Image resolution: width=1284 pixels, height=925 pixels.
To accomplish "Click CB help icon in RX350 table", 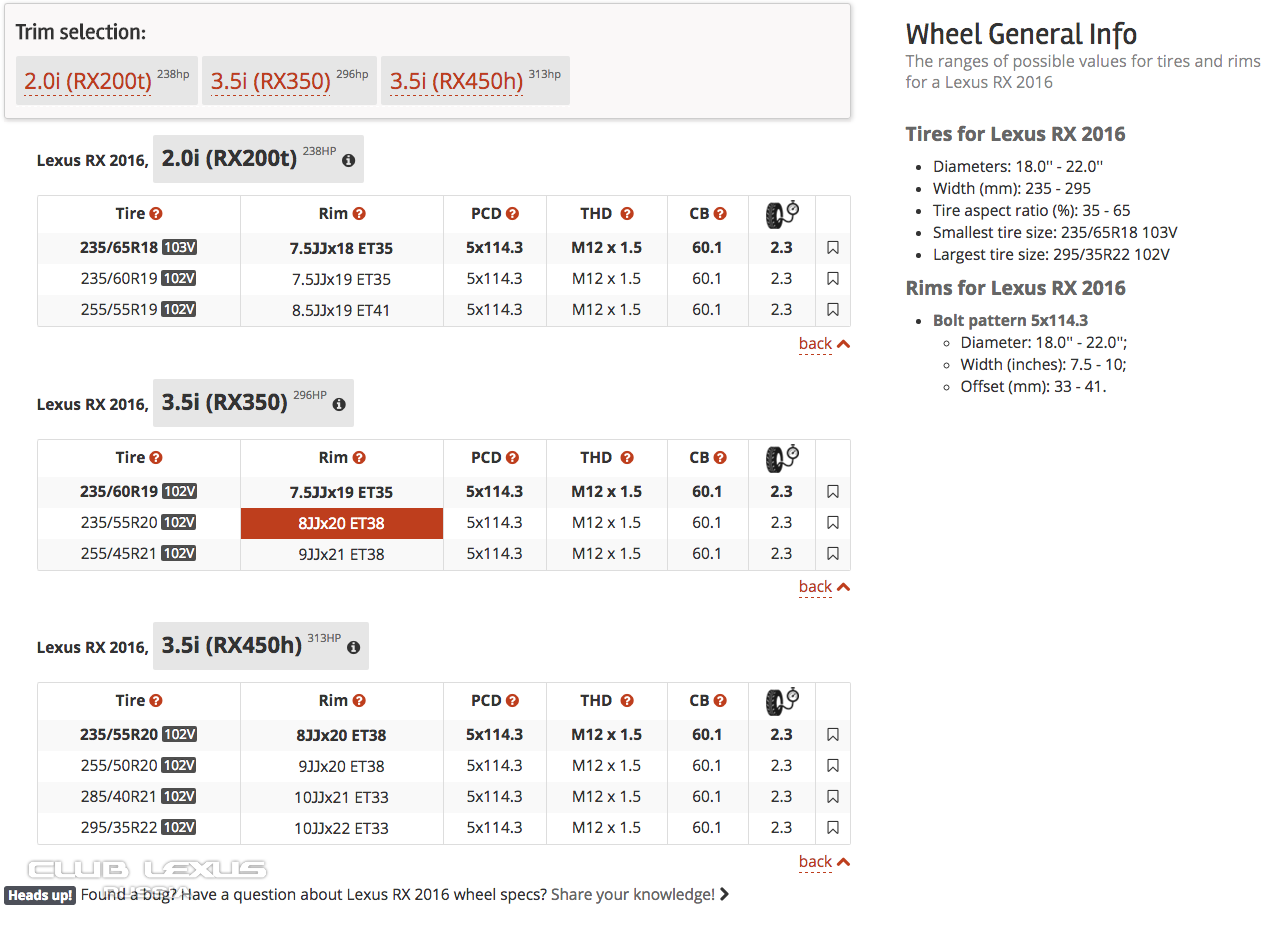I will [x=720, y=458].
